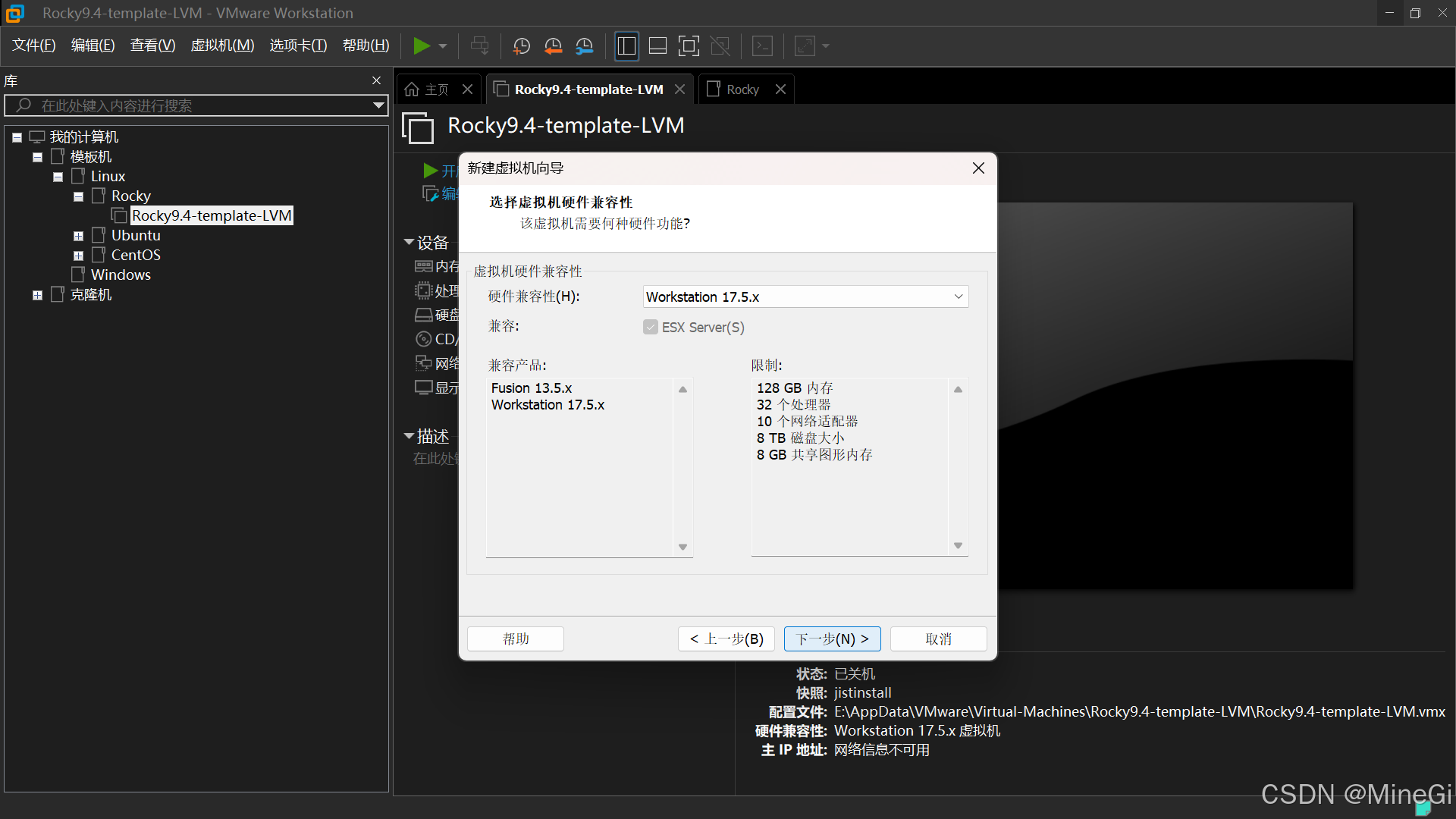Revert to snapshot using orange arrow icon

point(553,46)
